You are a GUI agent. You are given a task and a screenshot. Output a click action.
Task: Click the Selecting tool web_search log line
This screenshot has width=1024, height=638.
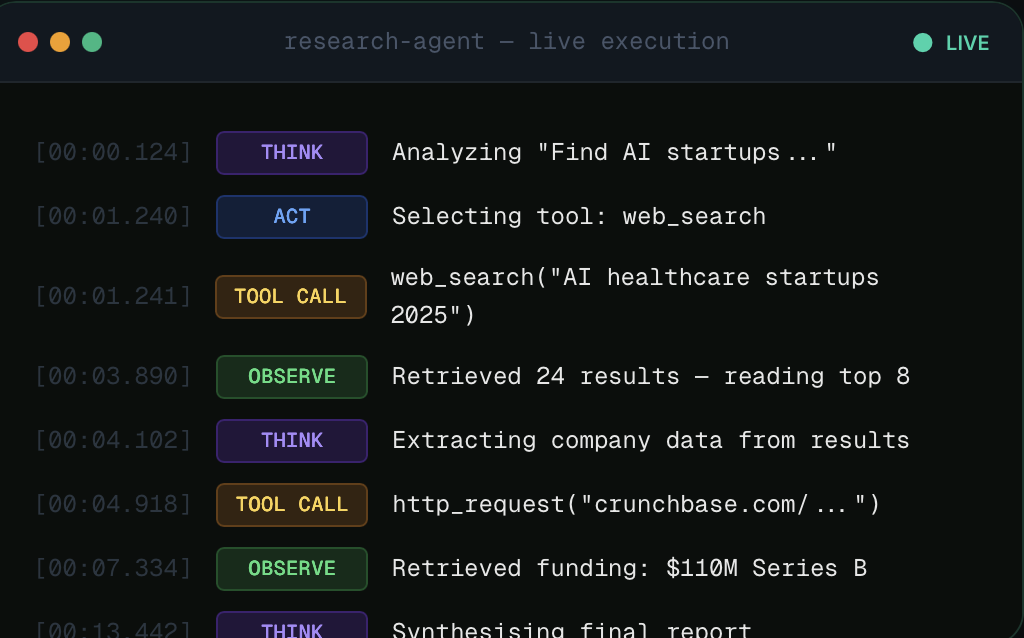[579, 216]
